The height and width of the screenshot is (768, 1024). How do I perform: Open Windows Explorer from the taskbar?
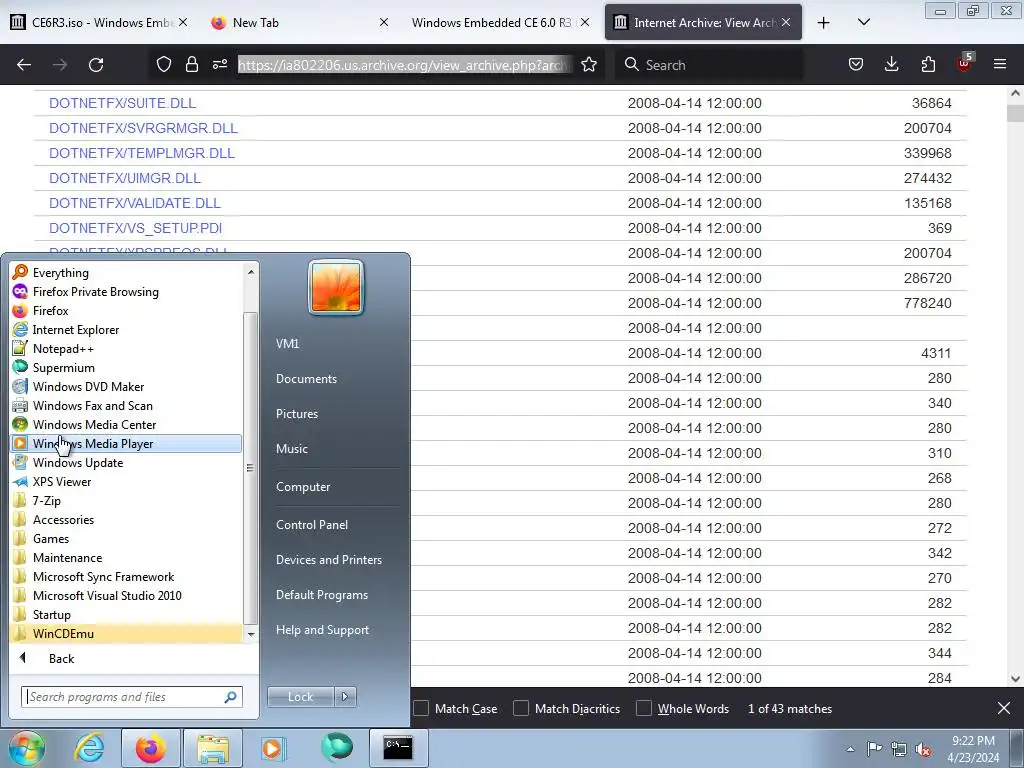213,748
